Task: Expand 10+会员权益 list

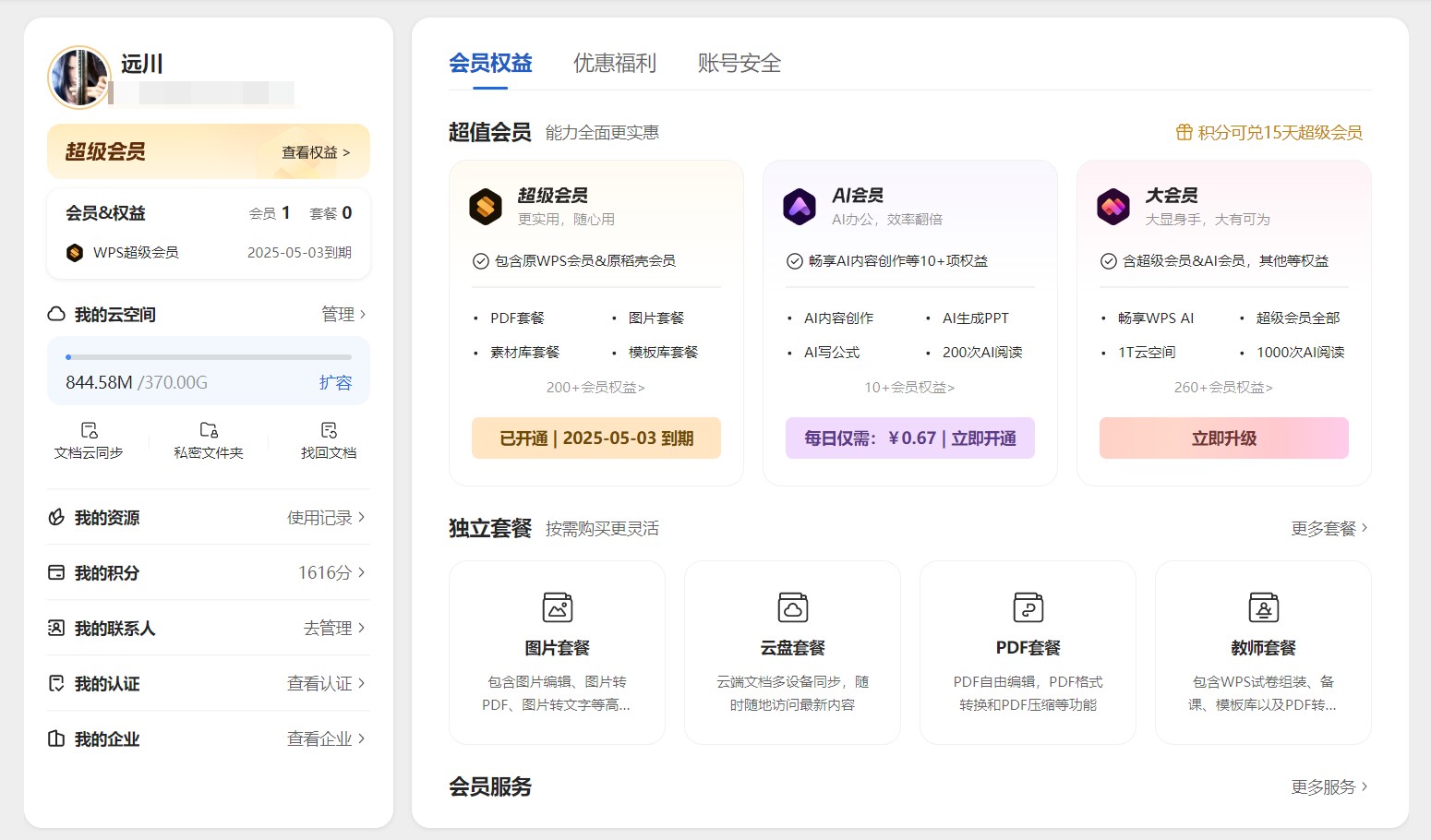Action: pyautogui.click(x=909, y=388)
